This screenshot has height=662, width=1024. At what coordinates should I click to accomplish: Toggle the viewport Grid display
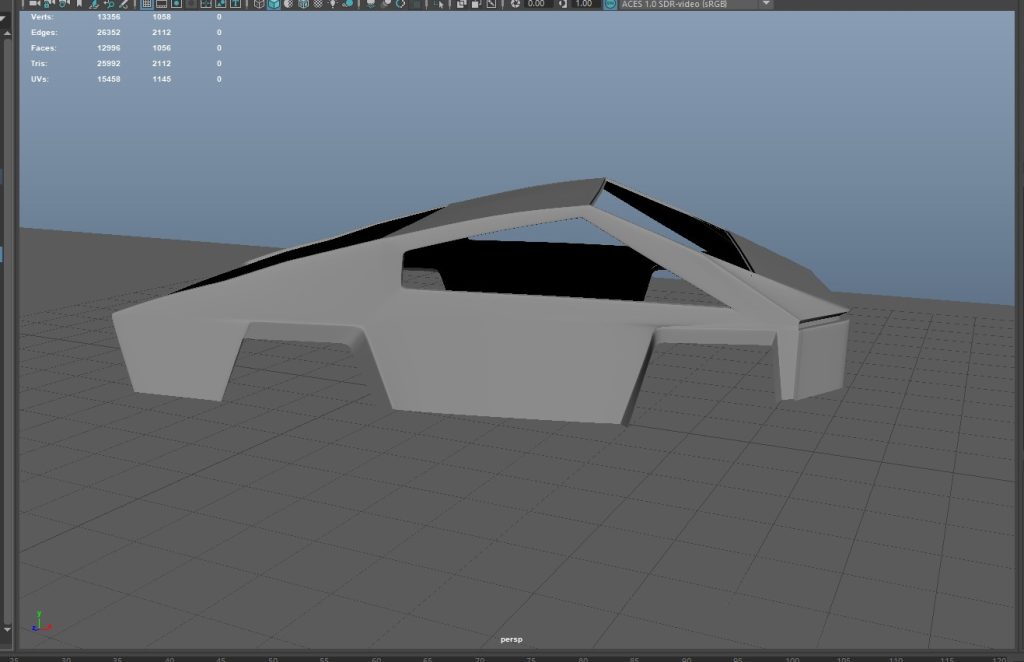click(147, 4)
